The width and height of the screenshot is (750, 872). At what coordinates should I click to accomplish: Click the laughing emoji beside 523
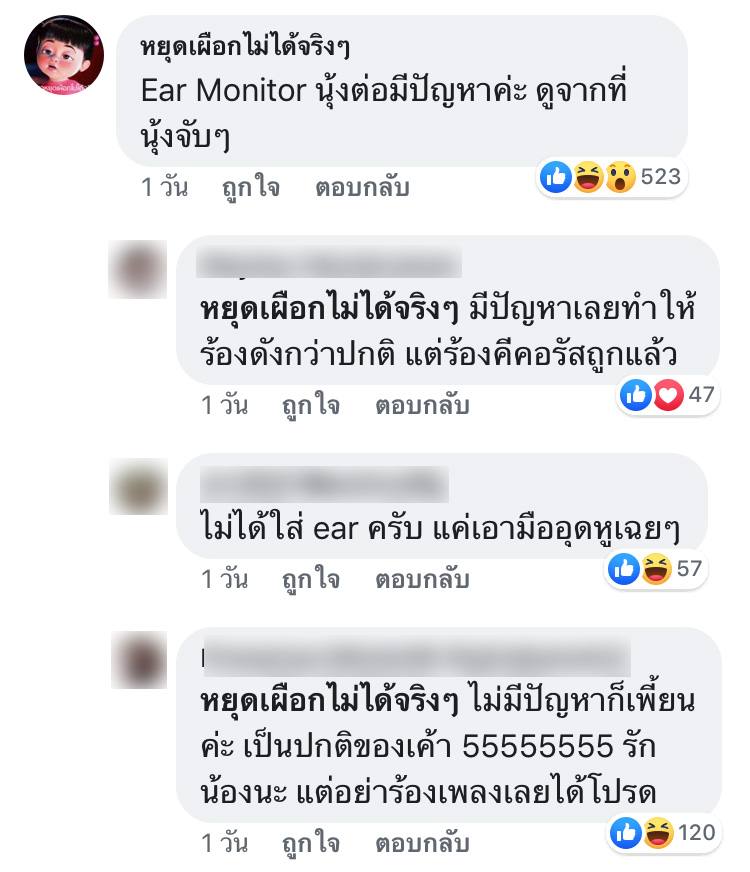coord(588,177)
